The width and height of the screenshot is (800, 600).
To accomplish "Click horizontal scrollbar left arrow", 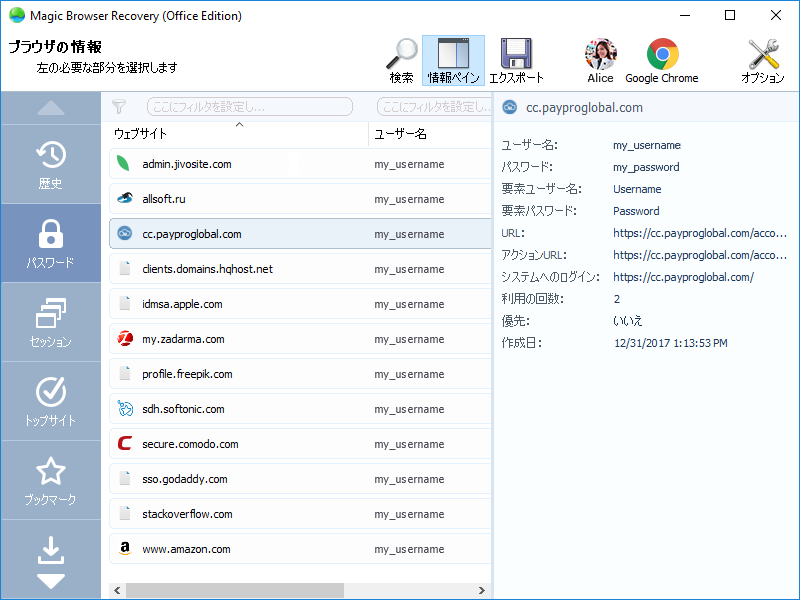I will (117, 590).
